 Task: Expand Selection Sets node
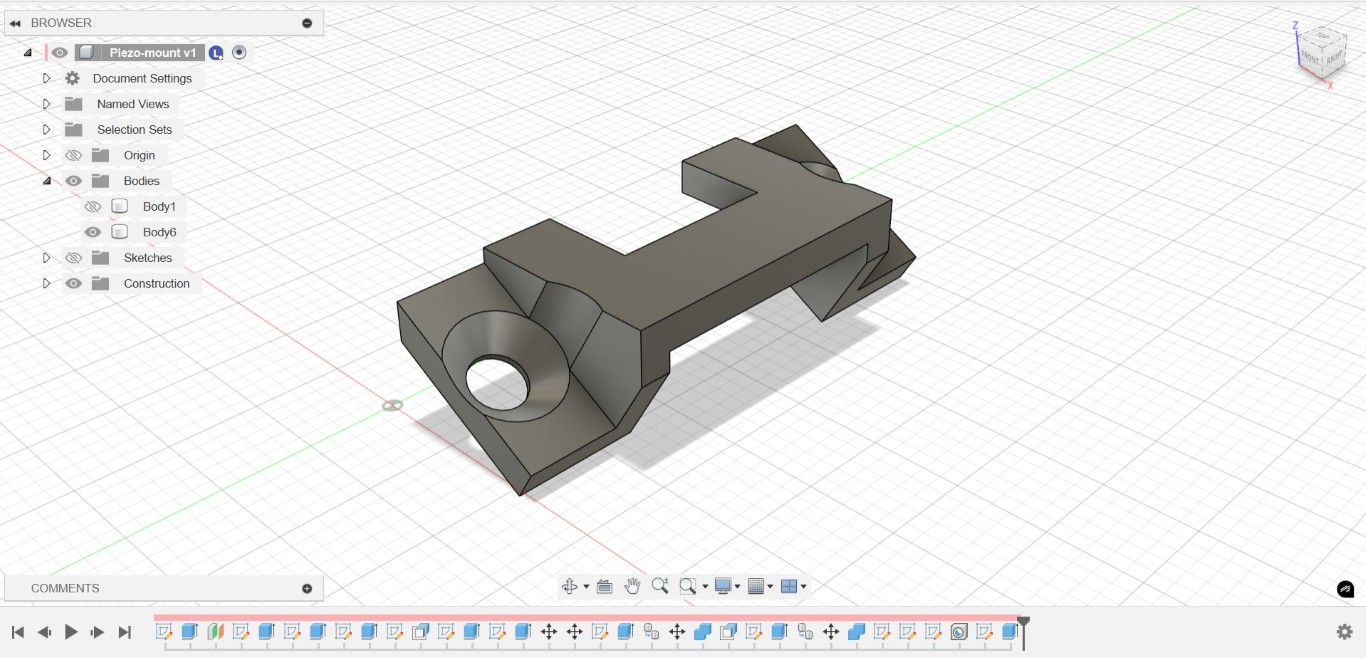(x=46, y=130)
